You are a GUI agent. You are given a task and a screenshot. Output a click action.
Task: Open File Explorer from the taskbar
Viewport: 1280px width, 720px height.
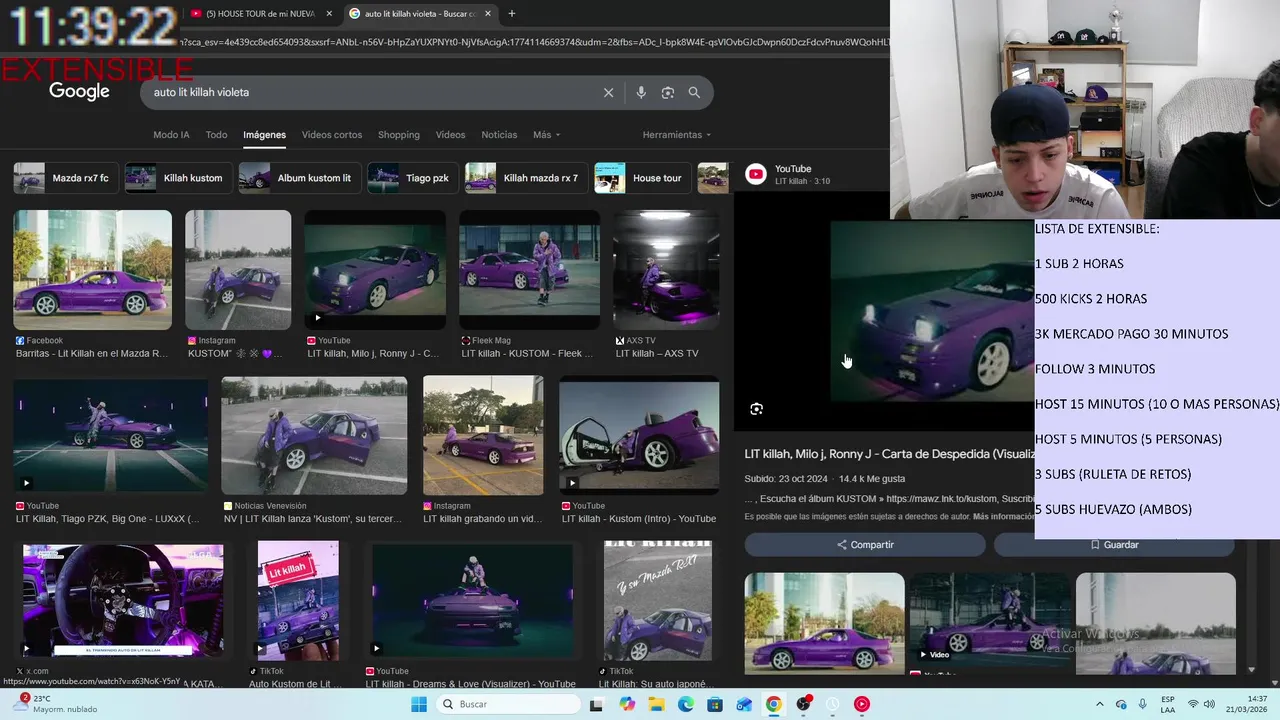tap(656, 704)
